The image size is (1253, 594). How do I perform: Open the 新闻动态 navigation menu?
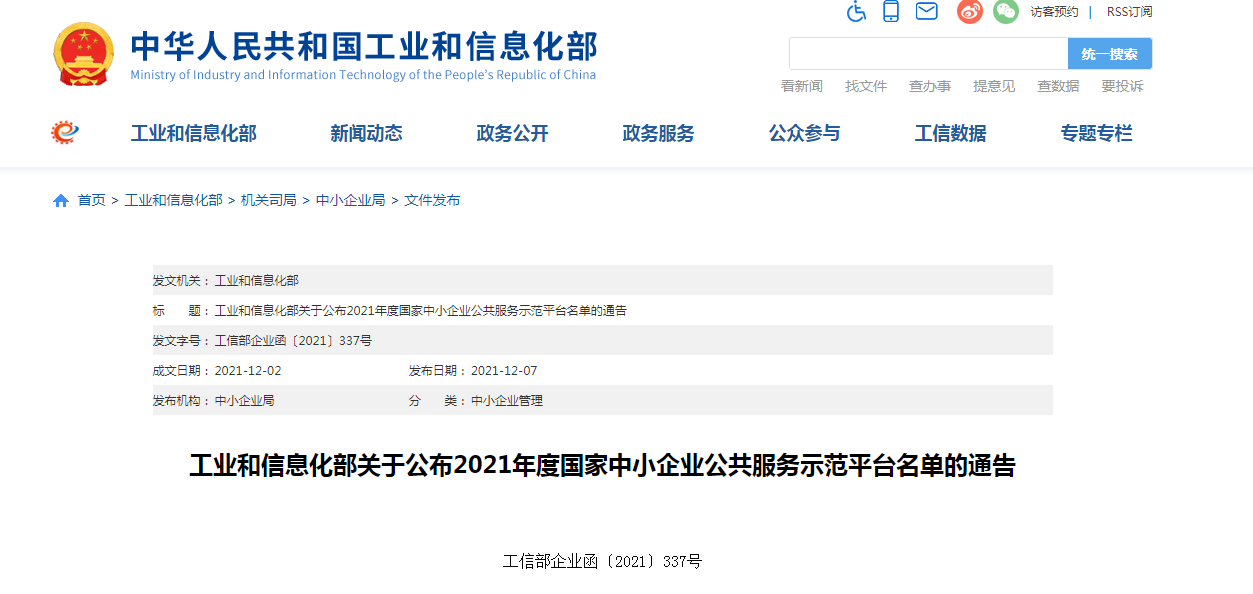[x=366, y=134]
